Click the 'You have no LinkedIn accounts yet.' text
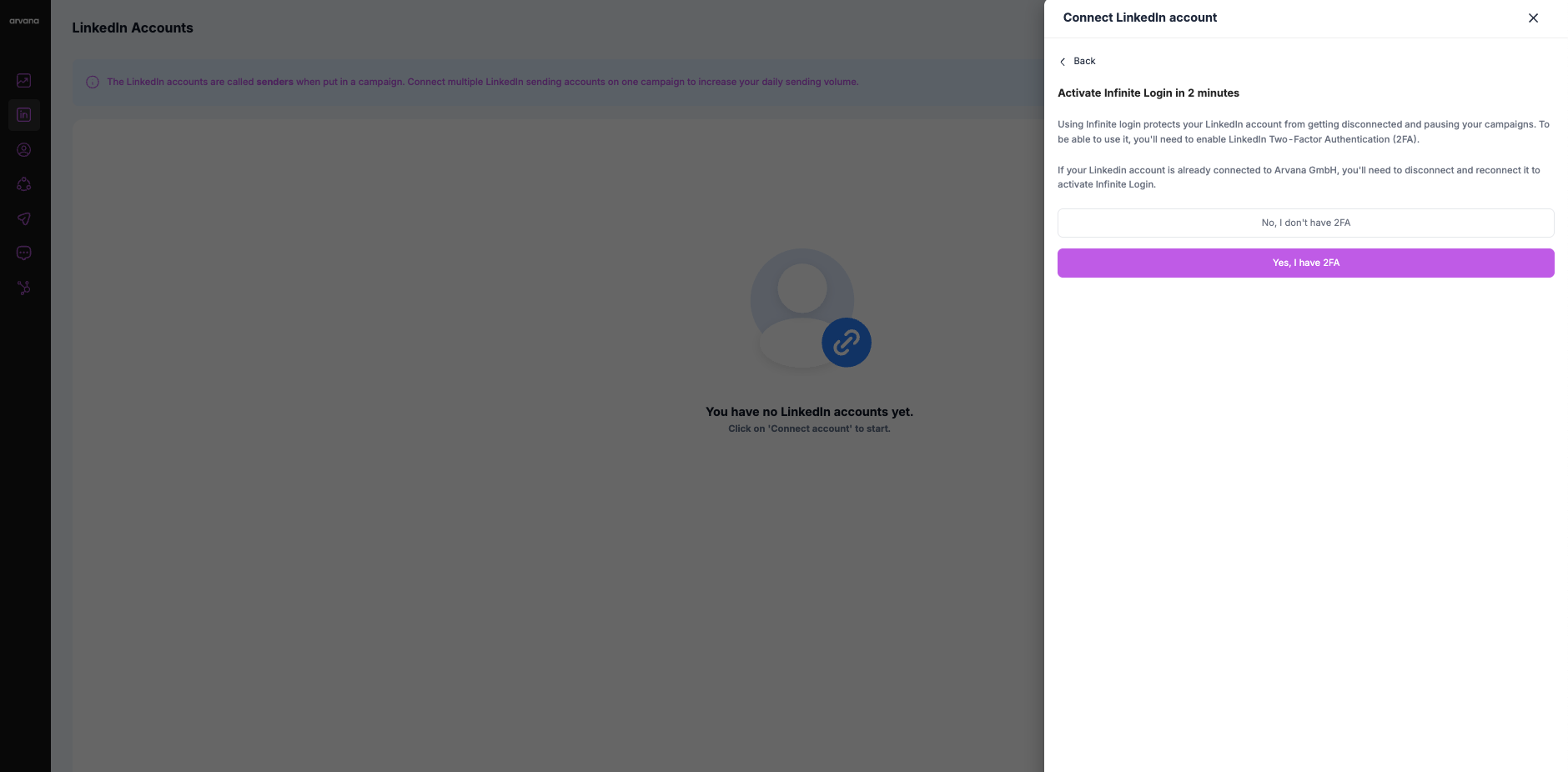The image size is (1568, 772). (x=809, y=412)
